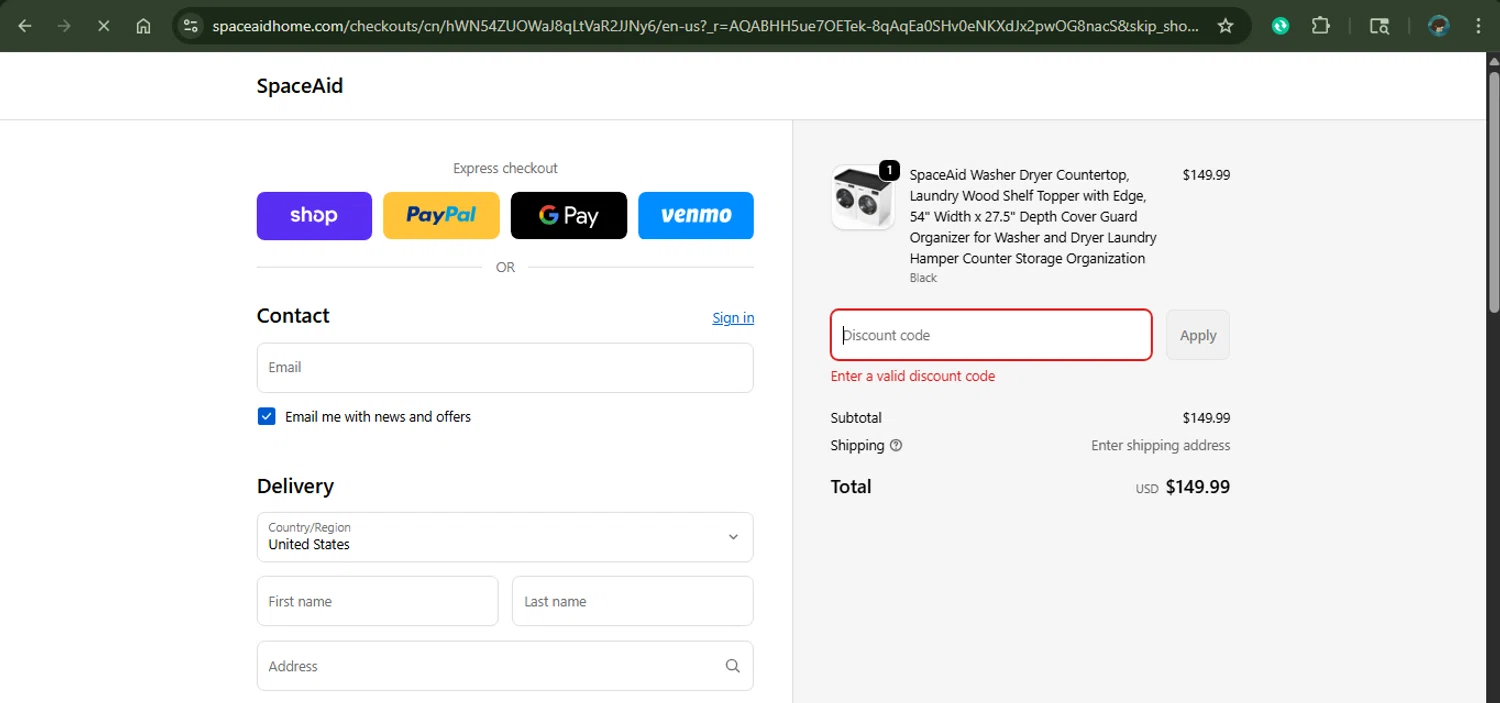Click the 'Enter a valid discount code' error text
Screen dimensions: 1500x703
tap(913, 377)
